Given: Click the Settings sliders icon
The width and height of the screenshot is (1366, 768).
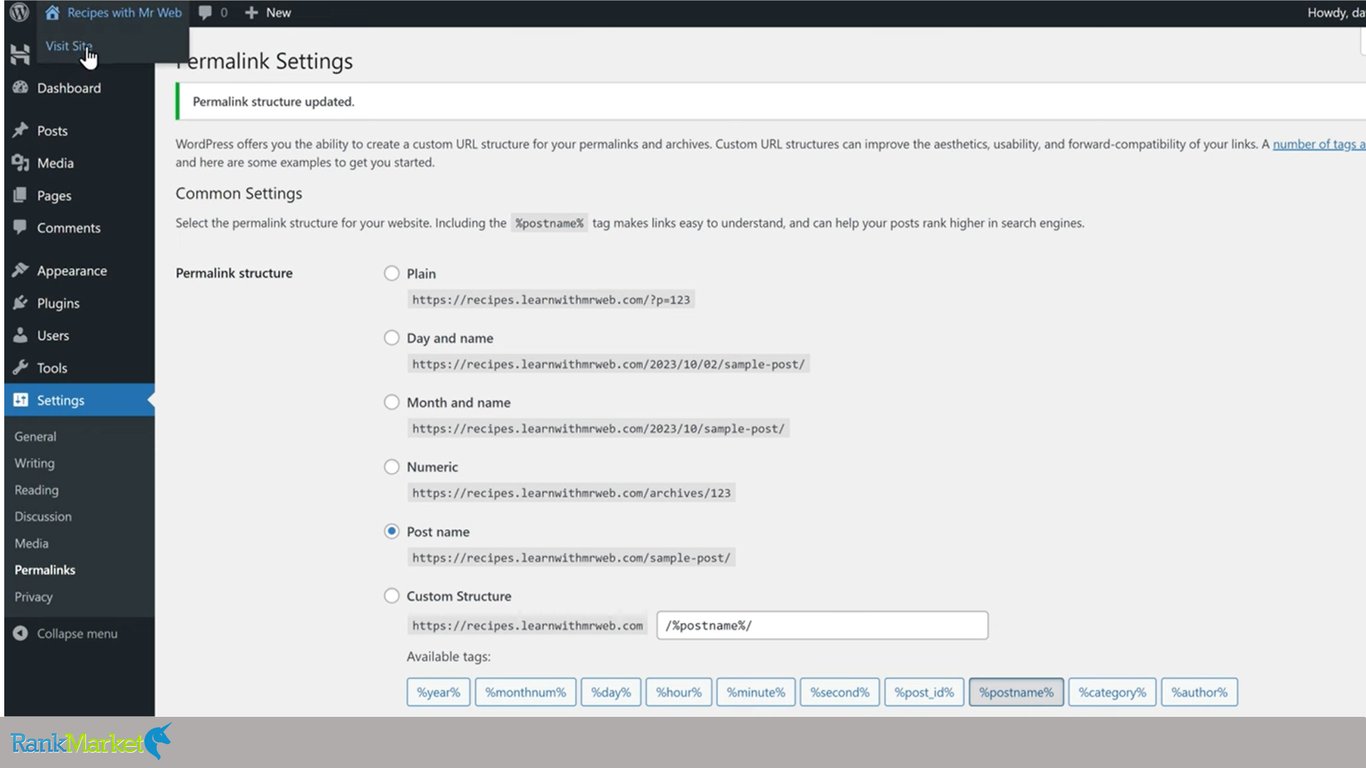Looking at the screenshot, I should [20, 400].
